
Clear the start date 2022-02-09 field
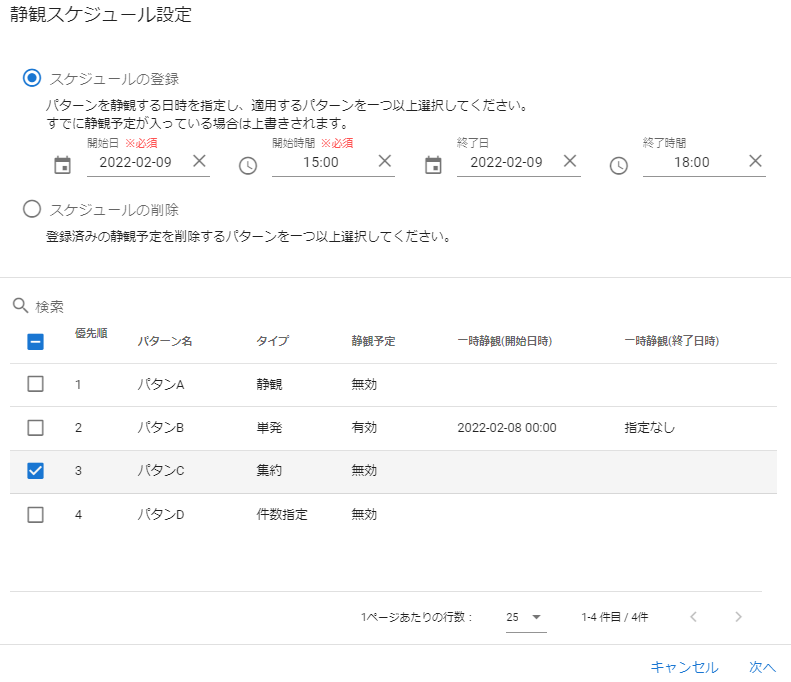[199, 162]
